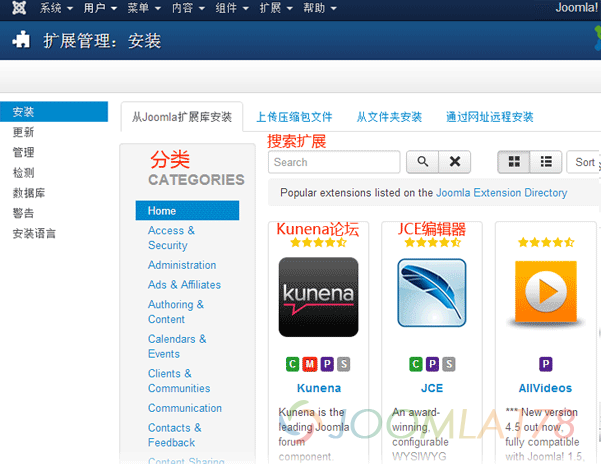This screenshot has width=601, height=464.
Task: Click Kunena's red M module badge
Action: (310, 364)
